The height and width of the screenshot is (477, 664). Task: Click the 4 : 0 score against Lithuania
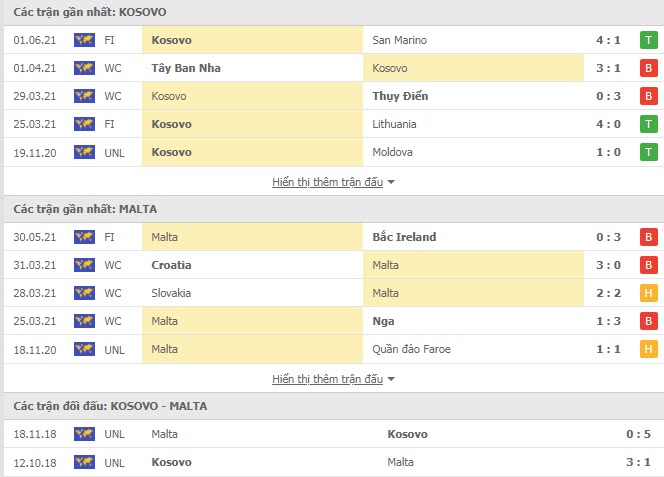tap(608, 125)
